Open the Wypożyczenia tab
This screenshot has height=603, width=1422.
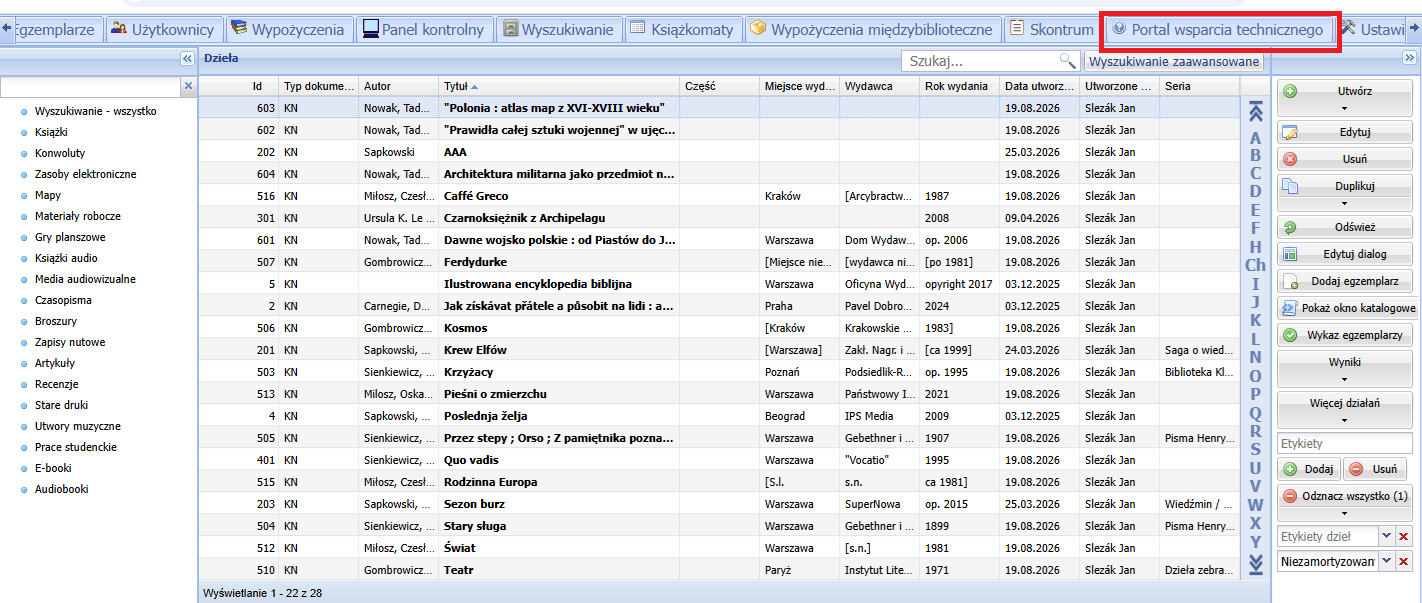(288, 30)
